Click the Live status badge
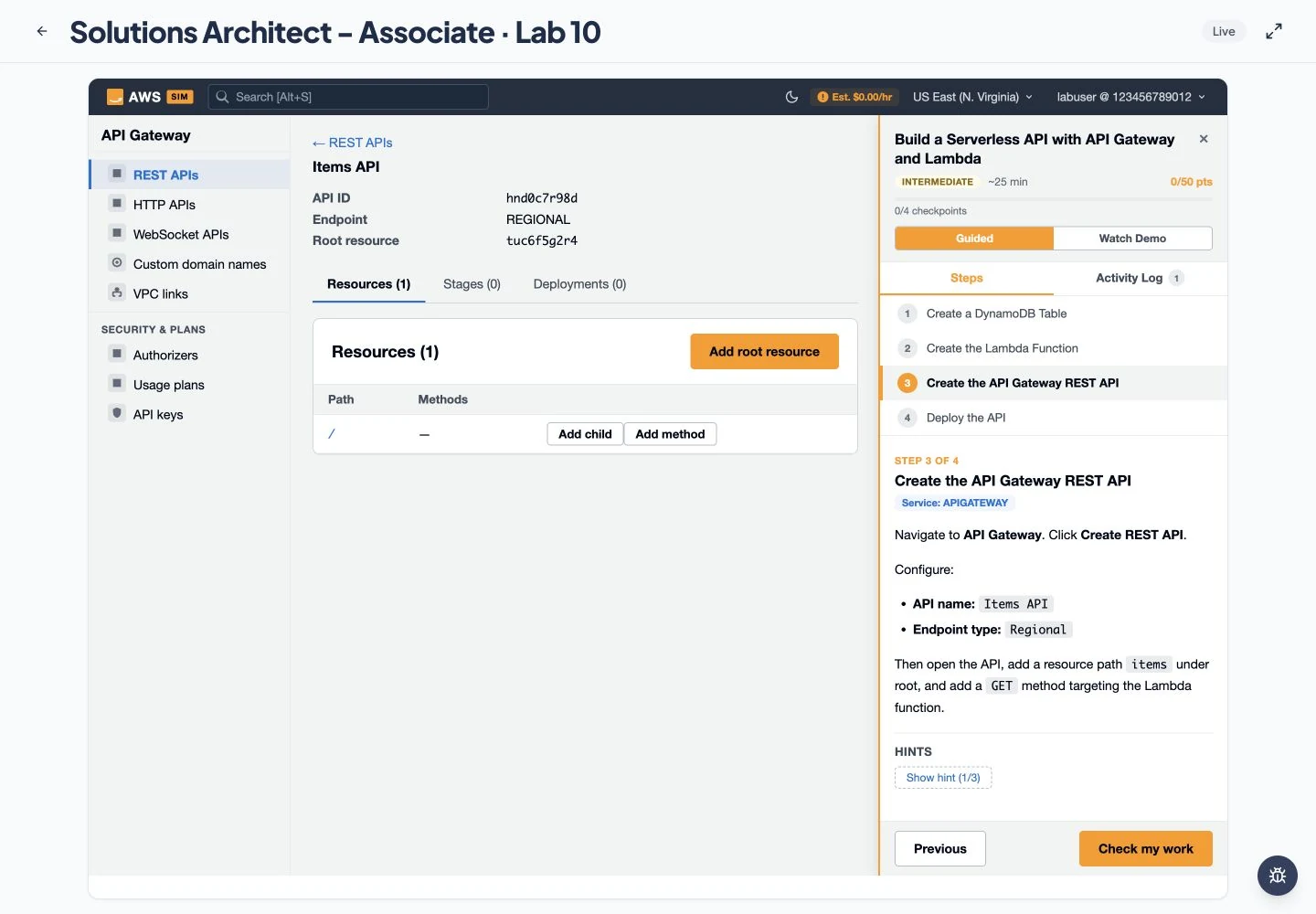 (1224, 31)
